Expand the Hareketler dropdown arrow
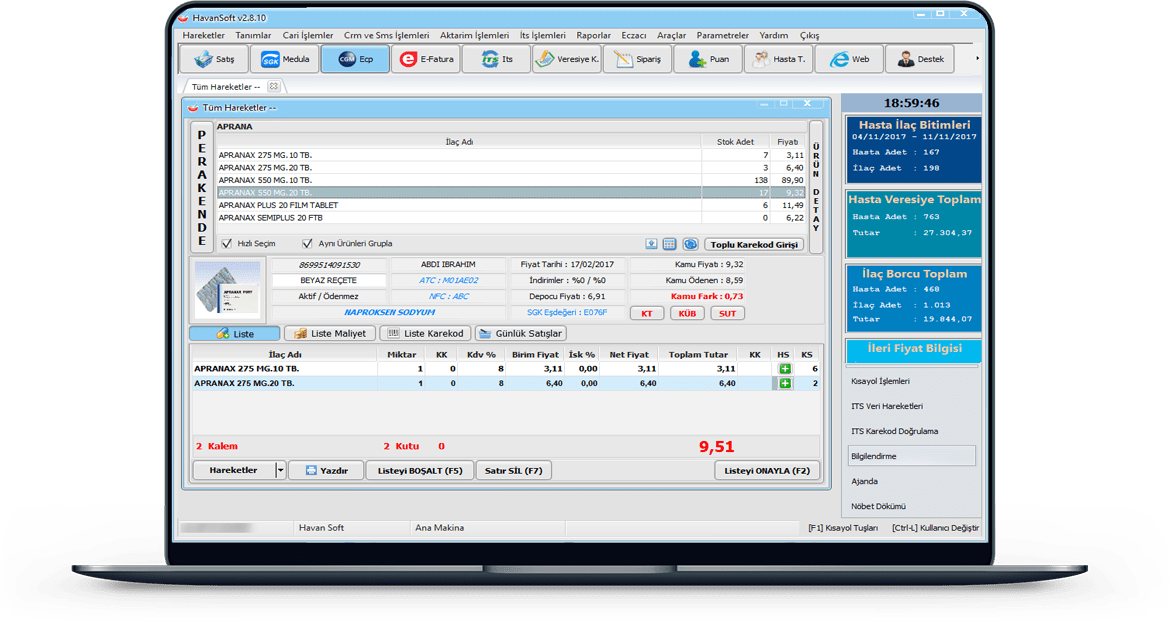The height and width of the screenshot is (622, 1170). pos(281,469)
